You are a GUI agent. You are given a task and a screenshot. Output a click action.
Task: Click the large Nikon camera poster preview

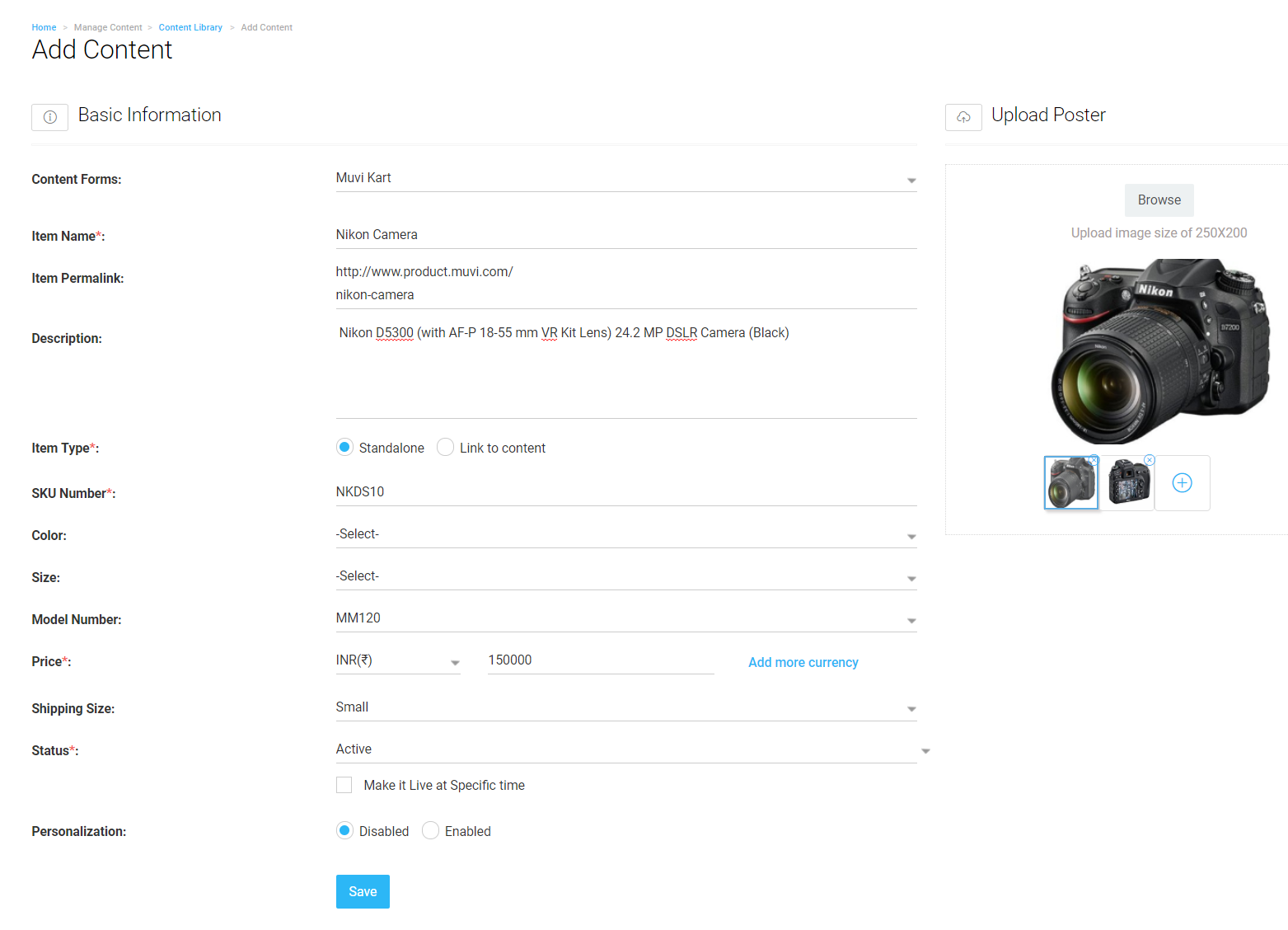(x=1160, y=351)
